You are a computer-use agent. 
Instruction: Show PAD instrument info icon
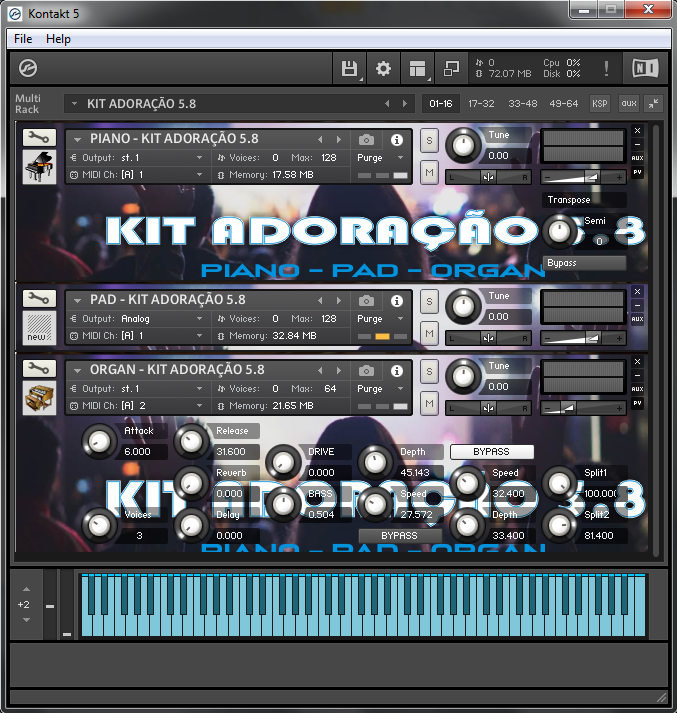click(397, 301)
